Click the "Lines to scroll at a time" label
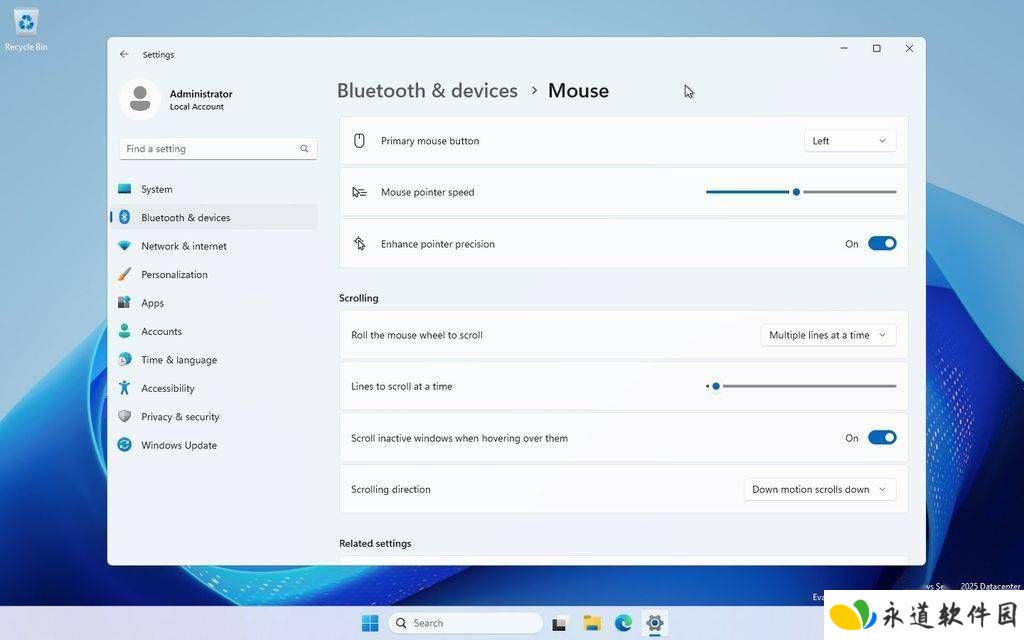Image resolution: width=1024 pixels, height=640 pixels. (x=402, y=386)
